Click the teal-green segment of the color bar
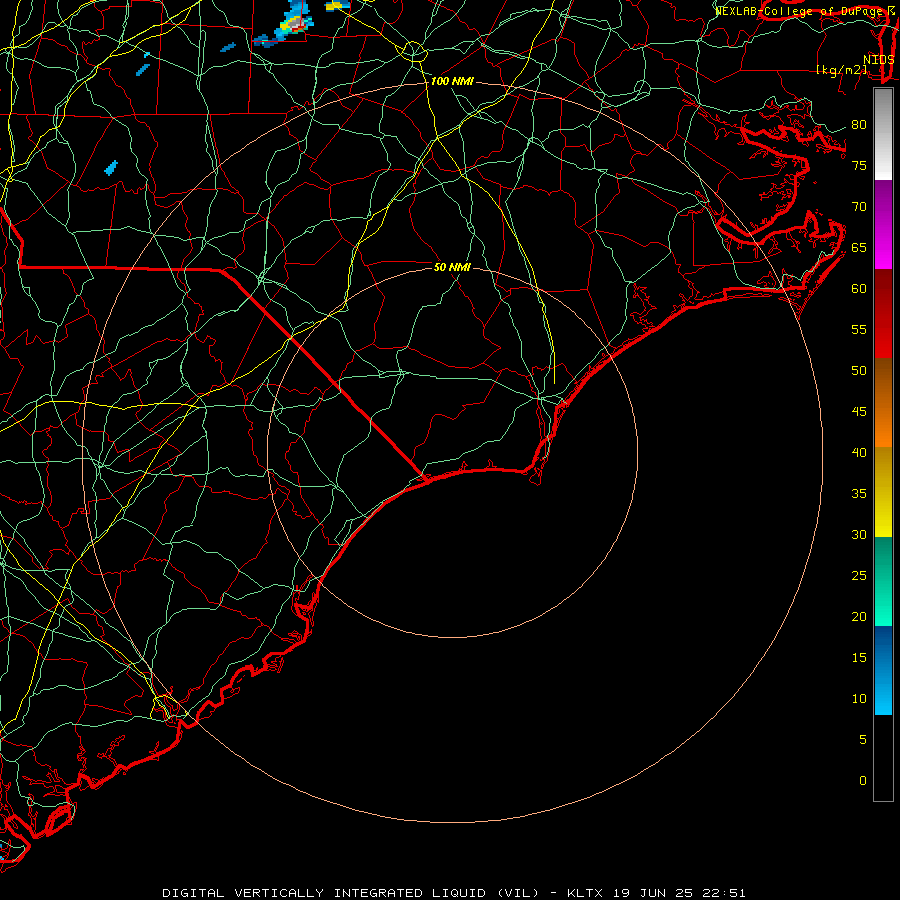This screenshot has width=900, height=900. click(883, 581)
